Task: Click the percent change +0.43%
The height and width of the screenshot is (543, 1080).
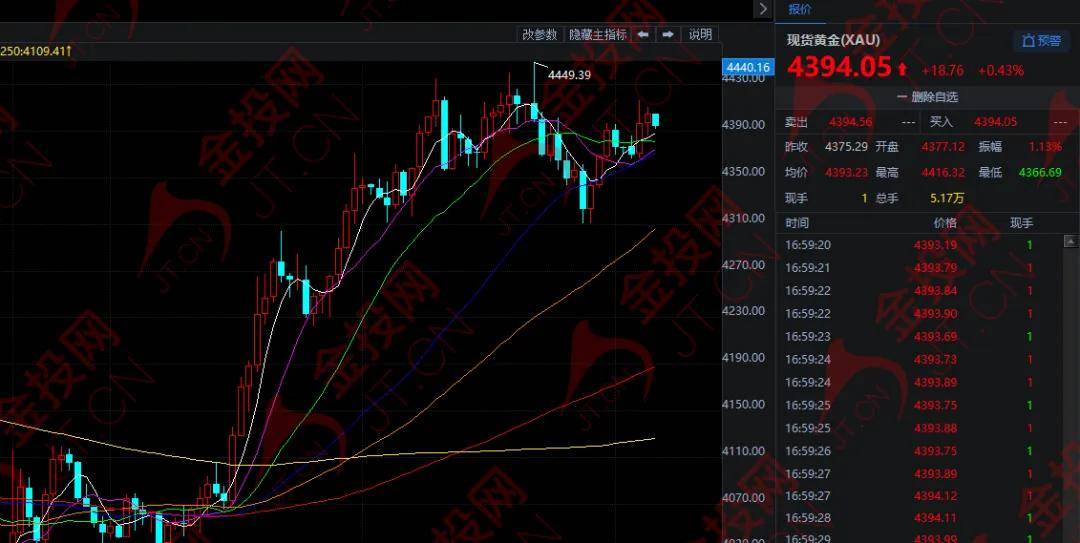Action: (1001, 70)
